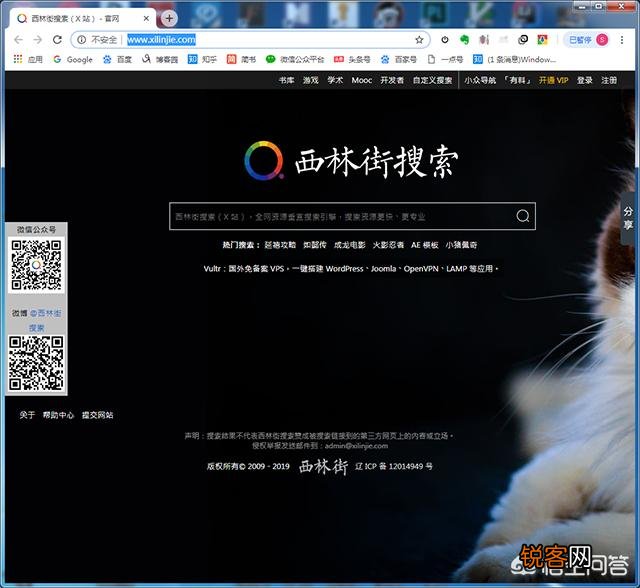Select the URL in the address bar

point(161,40)
